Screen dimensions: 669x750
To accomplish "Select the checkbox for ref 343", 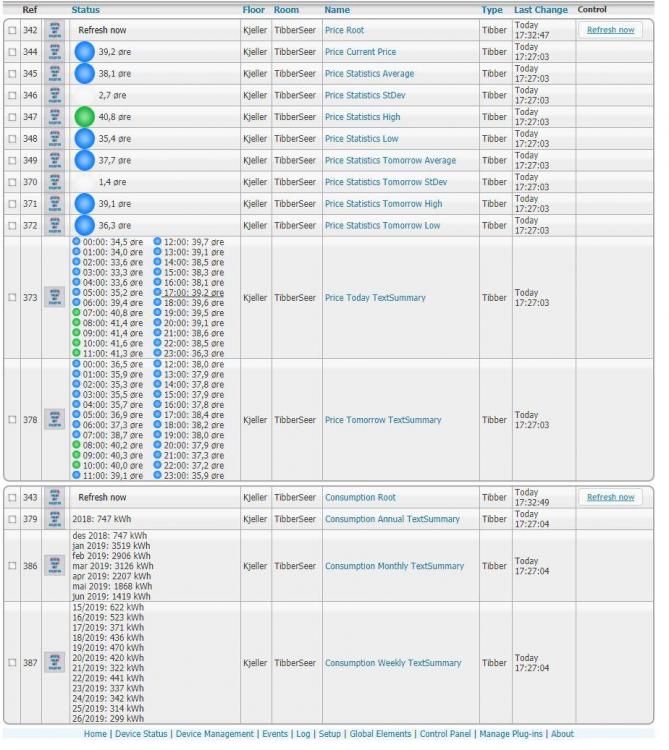I will point(12,498).
